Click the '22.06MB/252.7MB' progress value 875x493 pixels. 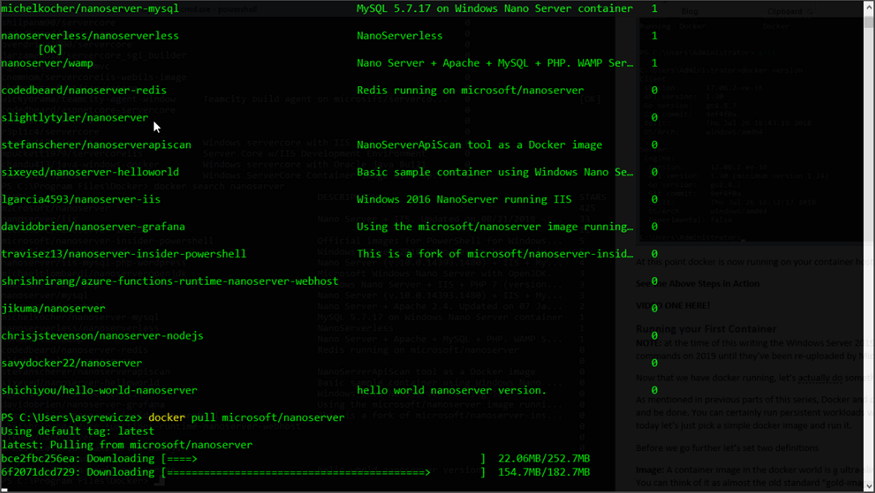pyautogui.click(x=544, y=458)
